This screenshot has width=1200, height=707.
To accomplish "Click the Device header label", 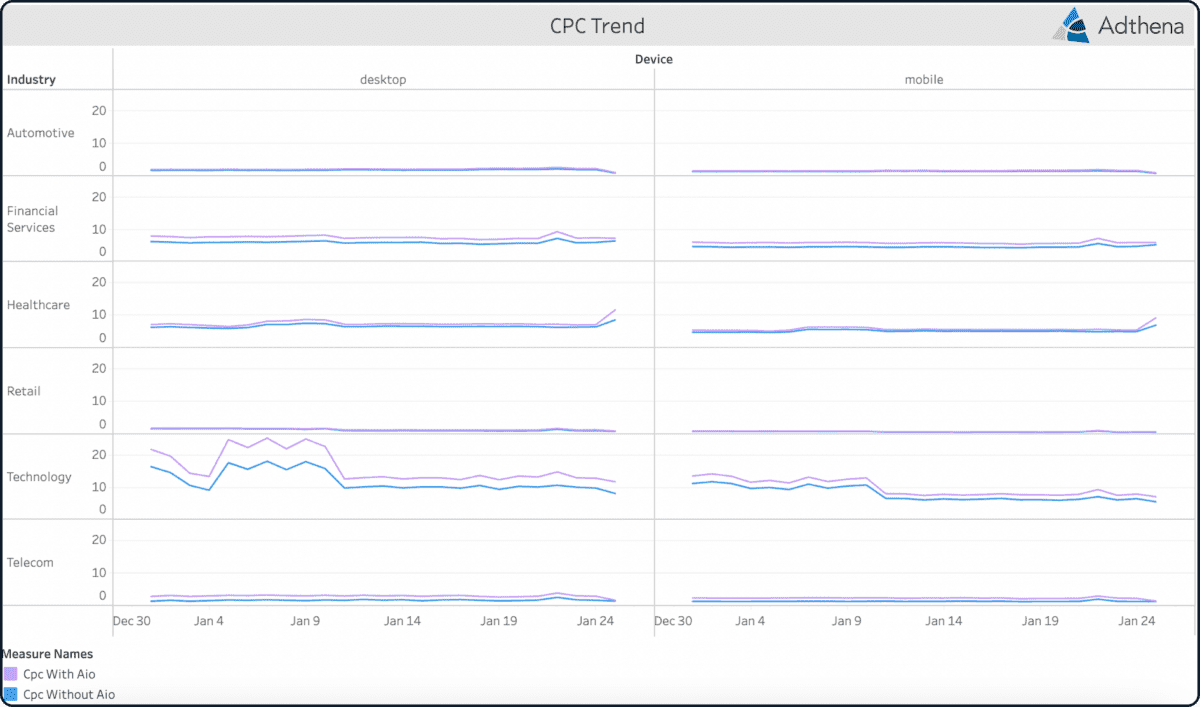I will [653, 59].
